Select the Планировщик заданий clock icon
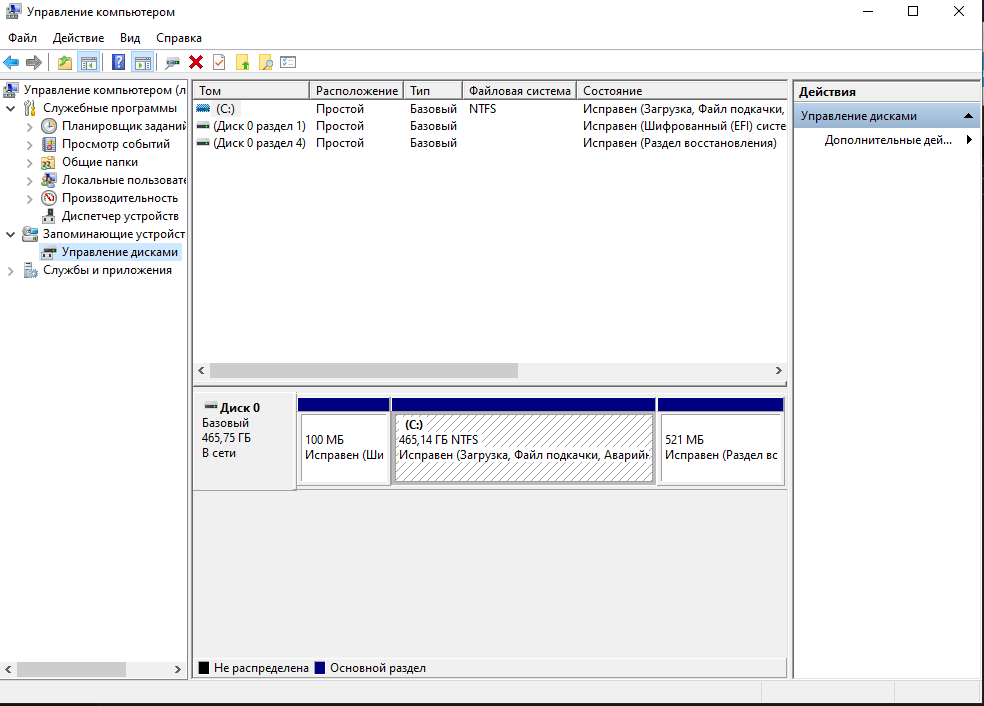This screenshot has height=706, width=984. click(x=48, y=126)
